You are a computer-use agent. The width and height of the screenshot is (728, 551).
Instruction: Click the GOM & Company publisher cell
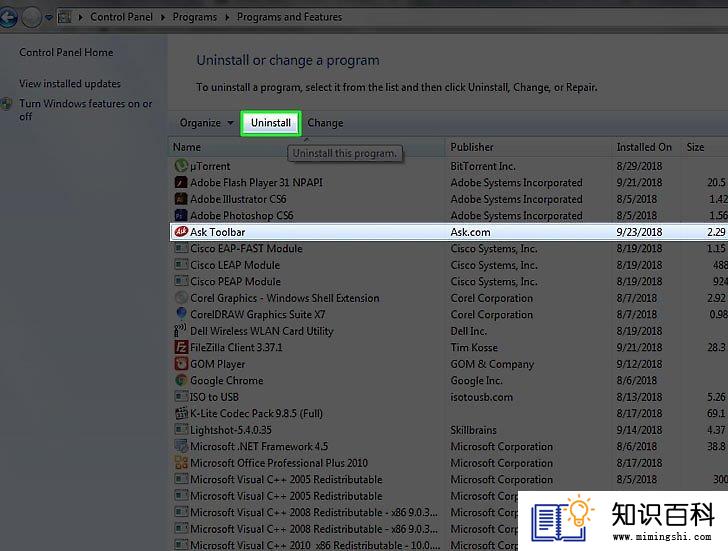pos(492,364)
